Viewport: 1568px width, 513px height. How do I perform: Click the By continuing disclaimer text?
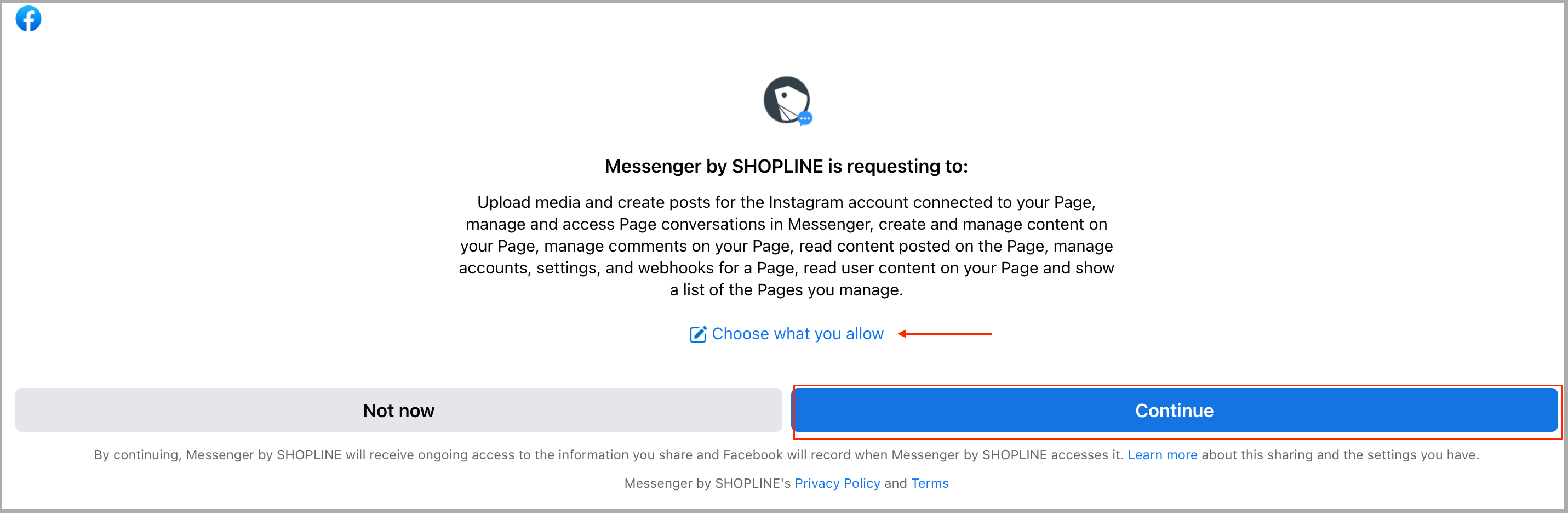[x=786, y=454]
